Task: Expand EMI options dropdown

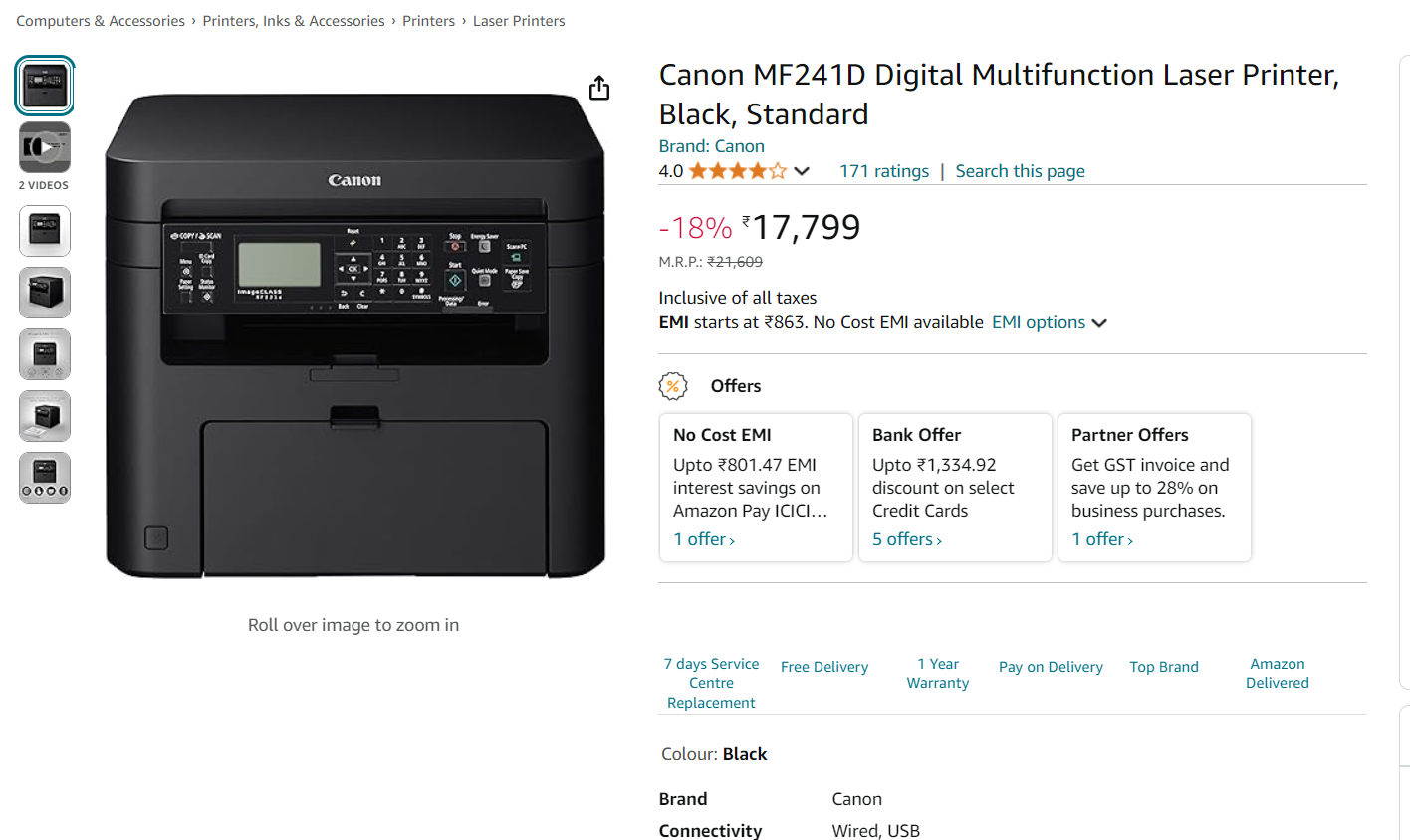Action: click(x=1050, y=322)
